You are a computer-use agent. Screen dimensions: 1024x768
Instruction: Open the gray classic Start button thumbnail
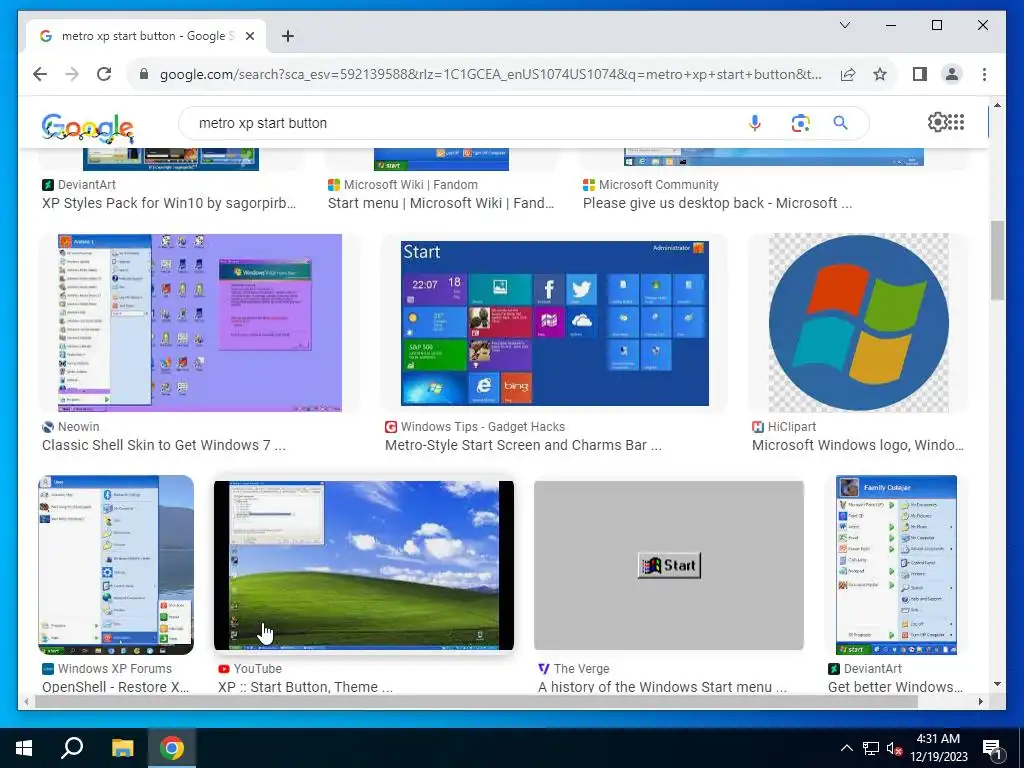tap(669, 566)
